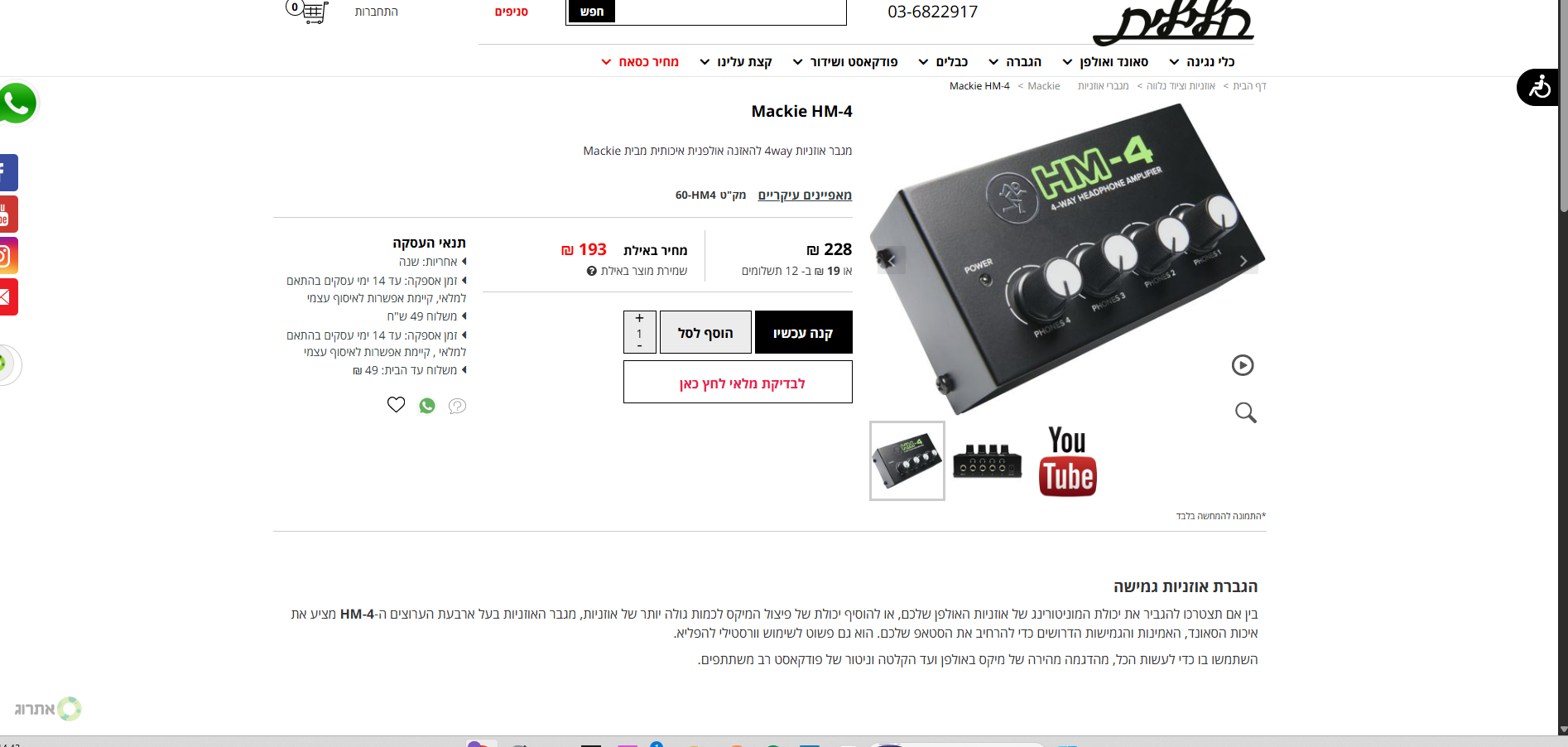Share product via green WhatsApp icon
Image resolution: width=1568 pixels, height=747 pixels.
[x=427, y=406]
